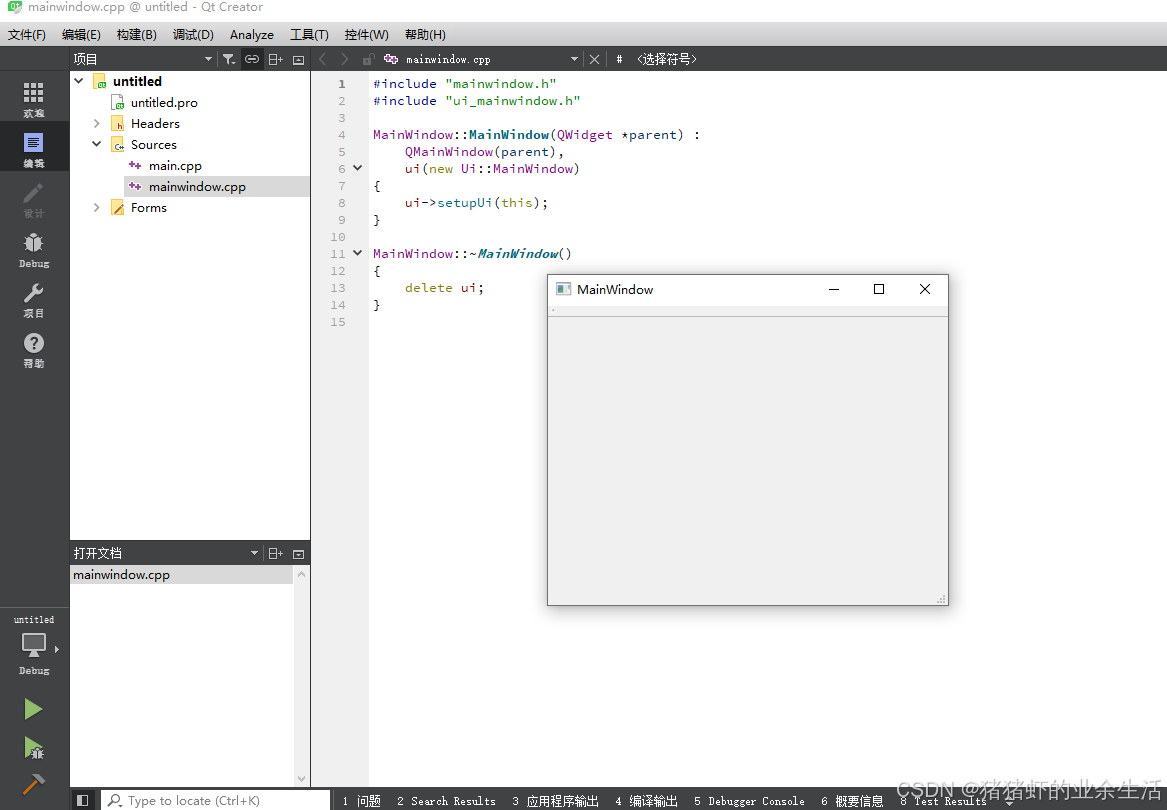Click MainWindow bottom-right size grip
The height and width of the screenshot is (810, 1167).
click(x=941, y=599)
